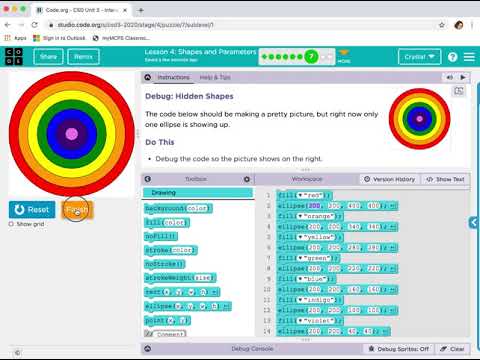This screenshot has width=480, height=360.
Task: Open the "indigo" fill color dropdown
Action: click(300, 300)
